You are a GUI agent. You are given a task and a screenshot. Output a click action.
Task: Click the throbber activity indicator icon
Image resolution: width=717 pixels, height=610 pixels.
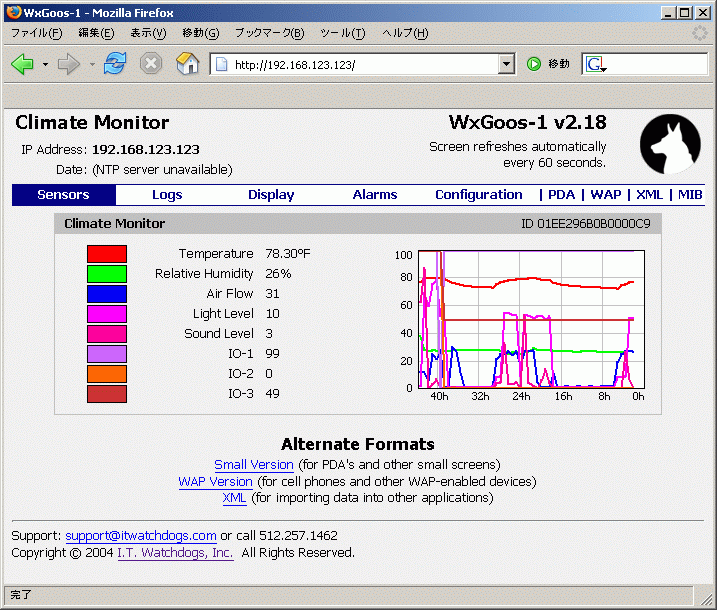pyautogui.click(x=700, y=33)
